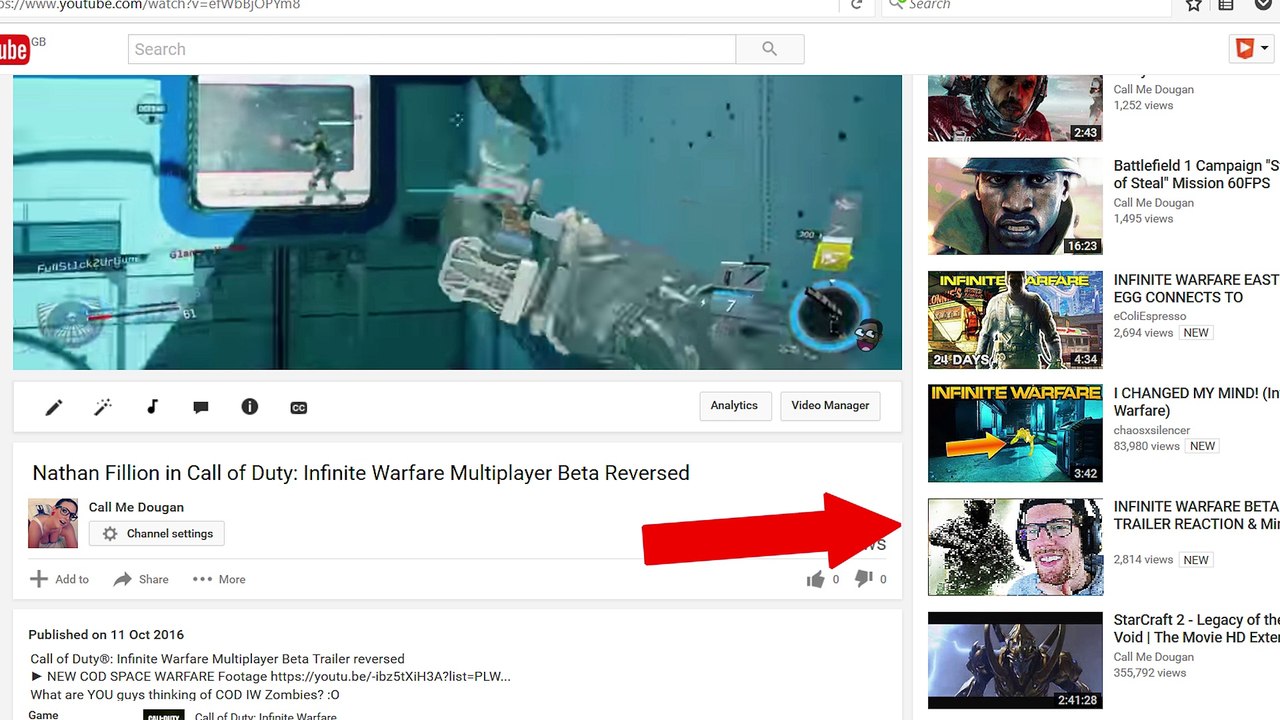Click eColiEspresso channel name
The width and height of the screenshot is (1280, 720).
pos(1150,316)
